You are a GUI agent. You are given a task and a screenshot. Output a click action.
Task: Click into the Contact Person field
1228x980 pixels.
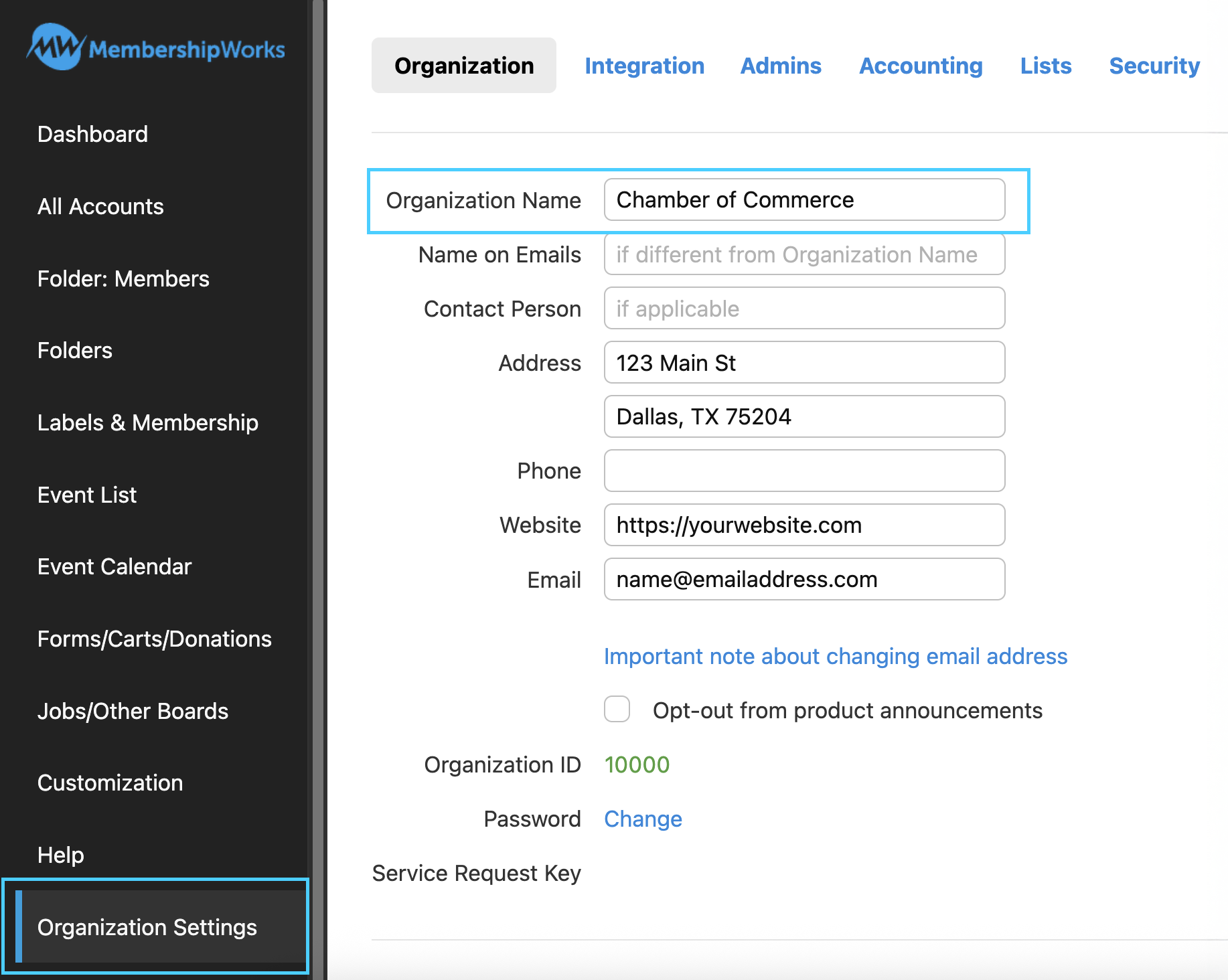point(803,309)
